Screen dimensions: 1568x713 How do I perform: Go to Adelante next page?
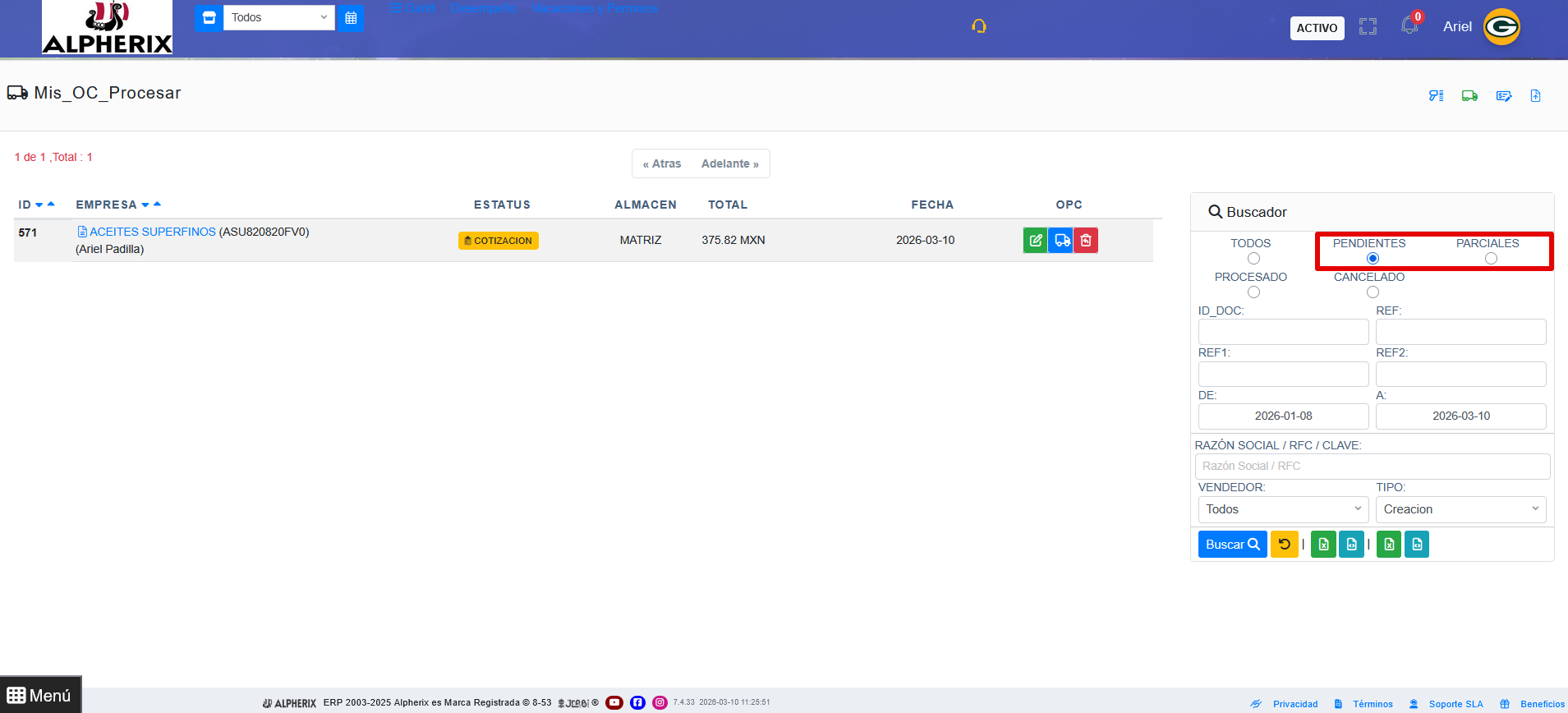click(730, 163)
